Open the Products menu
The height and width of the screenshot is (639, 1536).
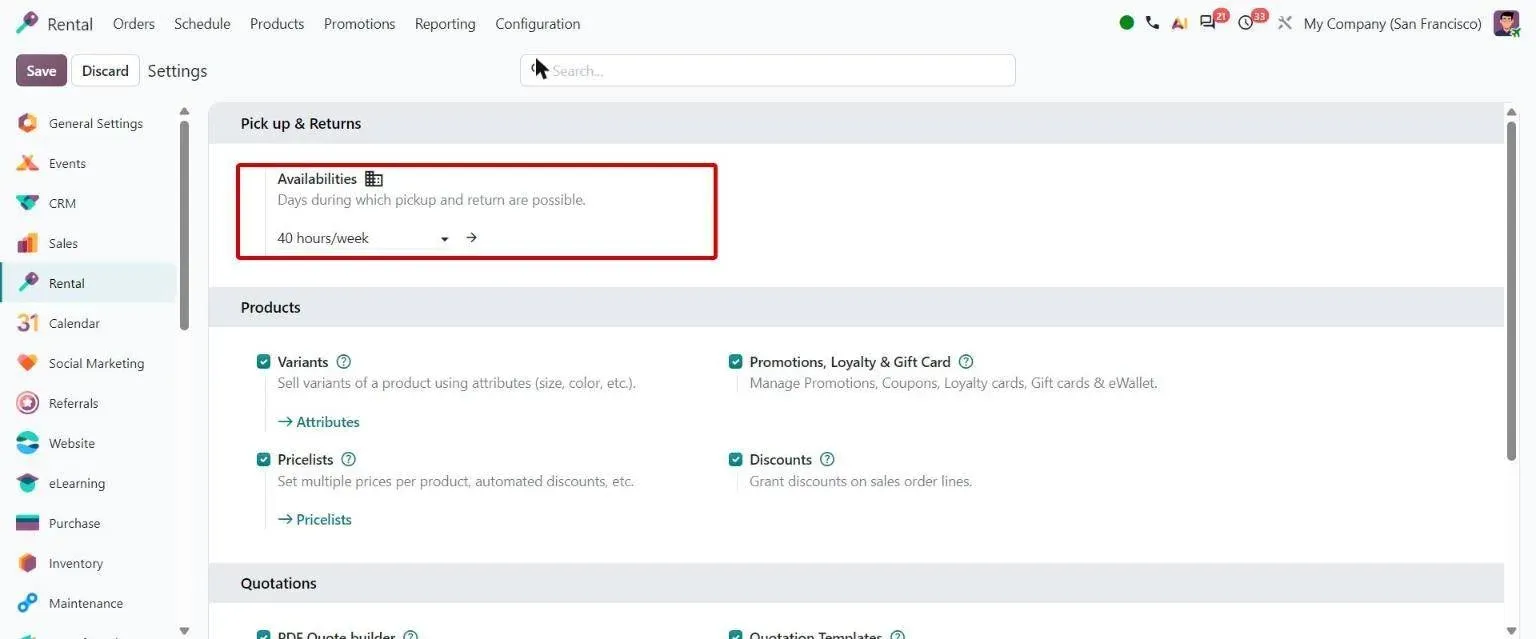(x=277, y=23)
